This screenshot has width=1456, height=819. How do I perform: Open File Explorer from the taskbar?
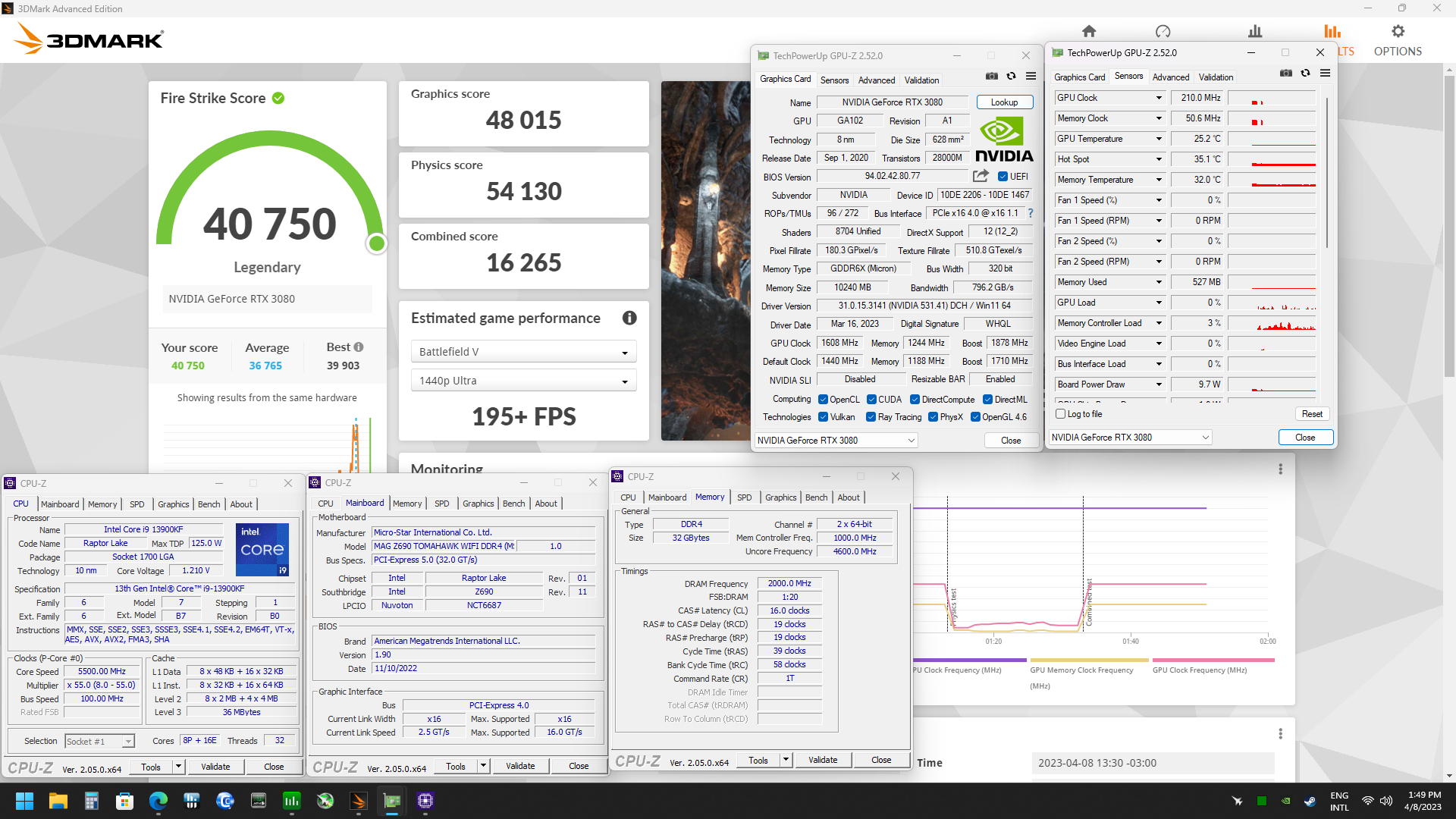click(x=58, y=801)
